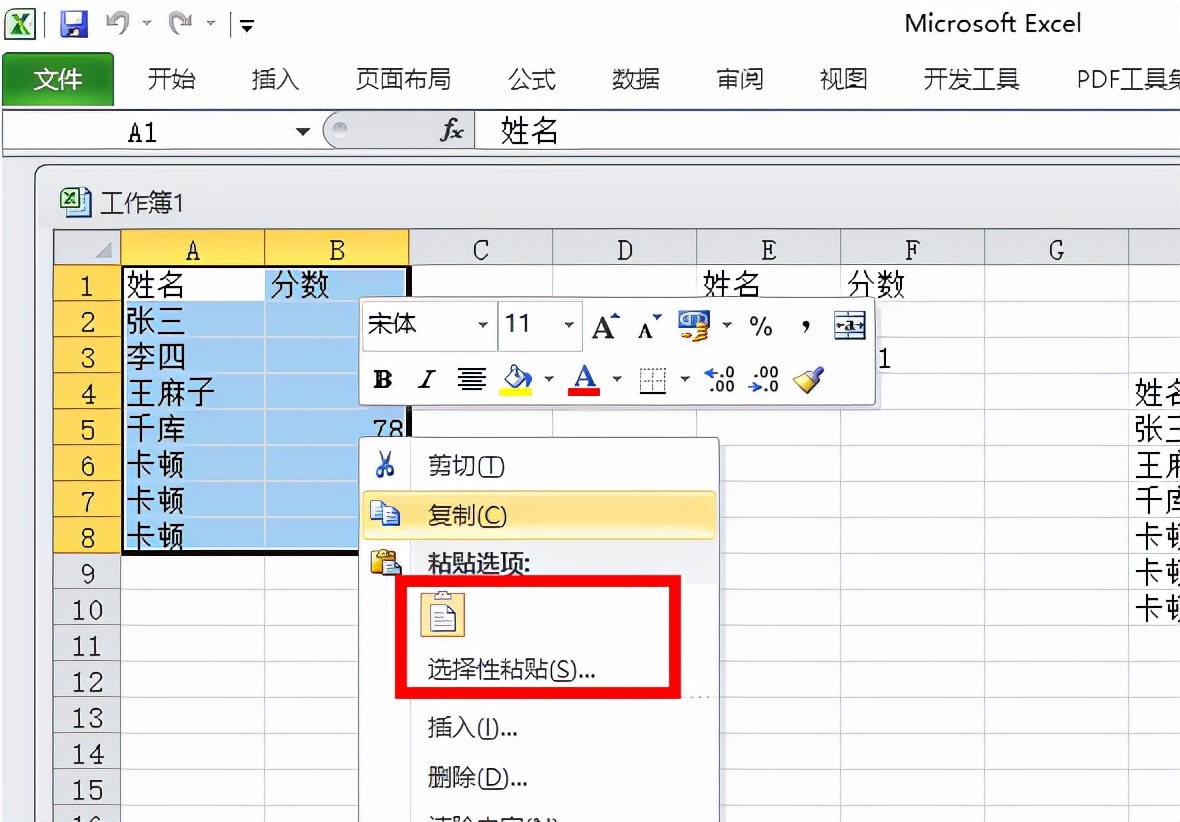Increase decimal places in mini toolbar

tap(719, 379)
